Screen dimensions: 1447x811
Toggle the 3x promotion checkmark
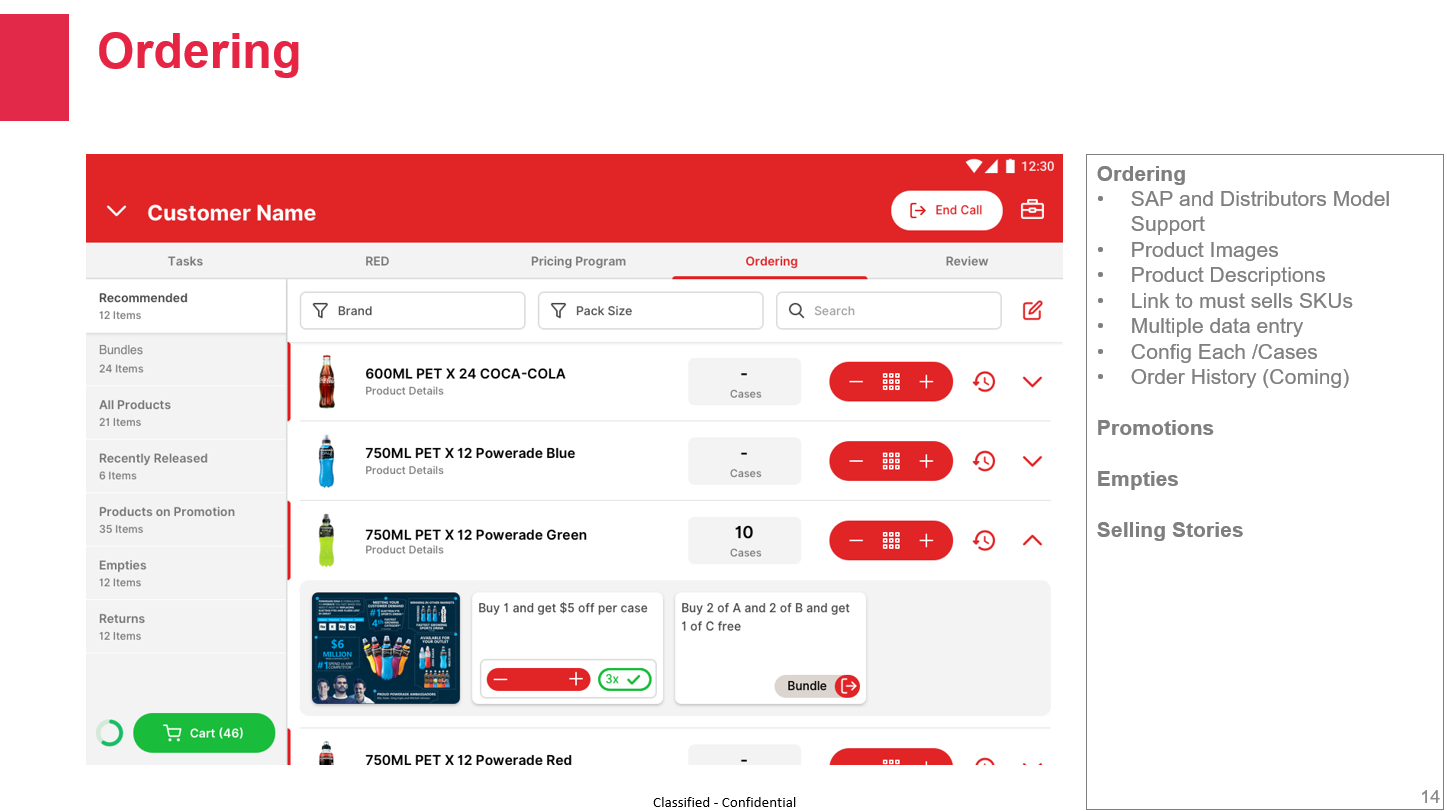pos(625,680)
